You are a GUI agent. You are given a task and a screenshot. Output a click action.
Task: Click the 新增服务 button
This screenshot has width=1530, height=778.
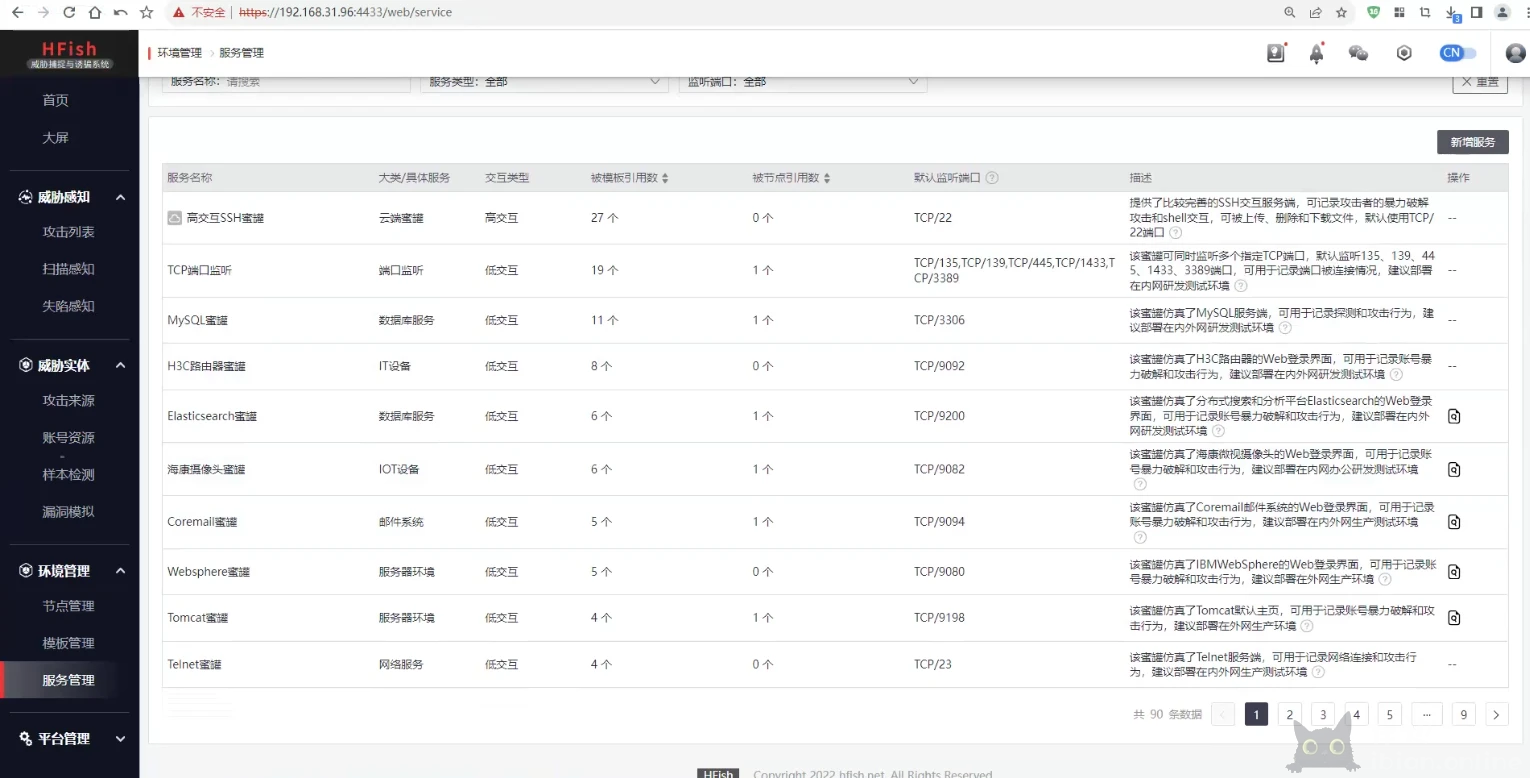[x=1472, y=142]
